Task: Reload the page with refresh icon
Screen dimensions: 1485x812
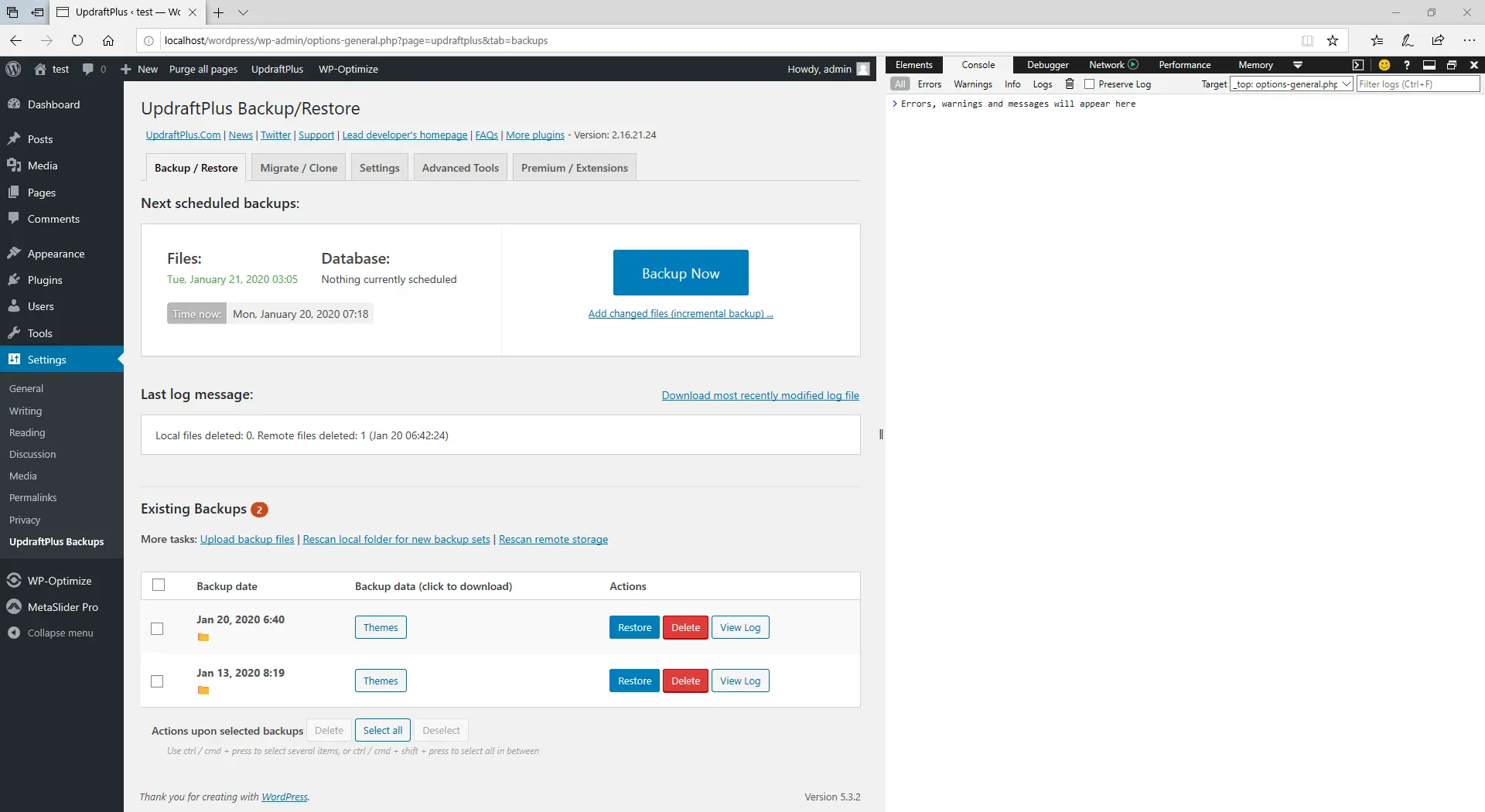Action: click(77, 40)
